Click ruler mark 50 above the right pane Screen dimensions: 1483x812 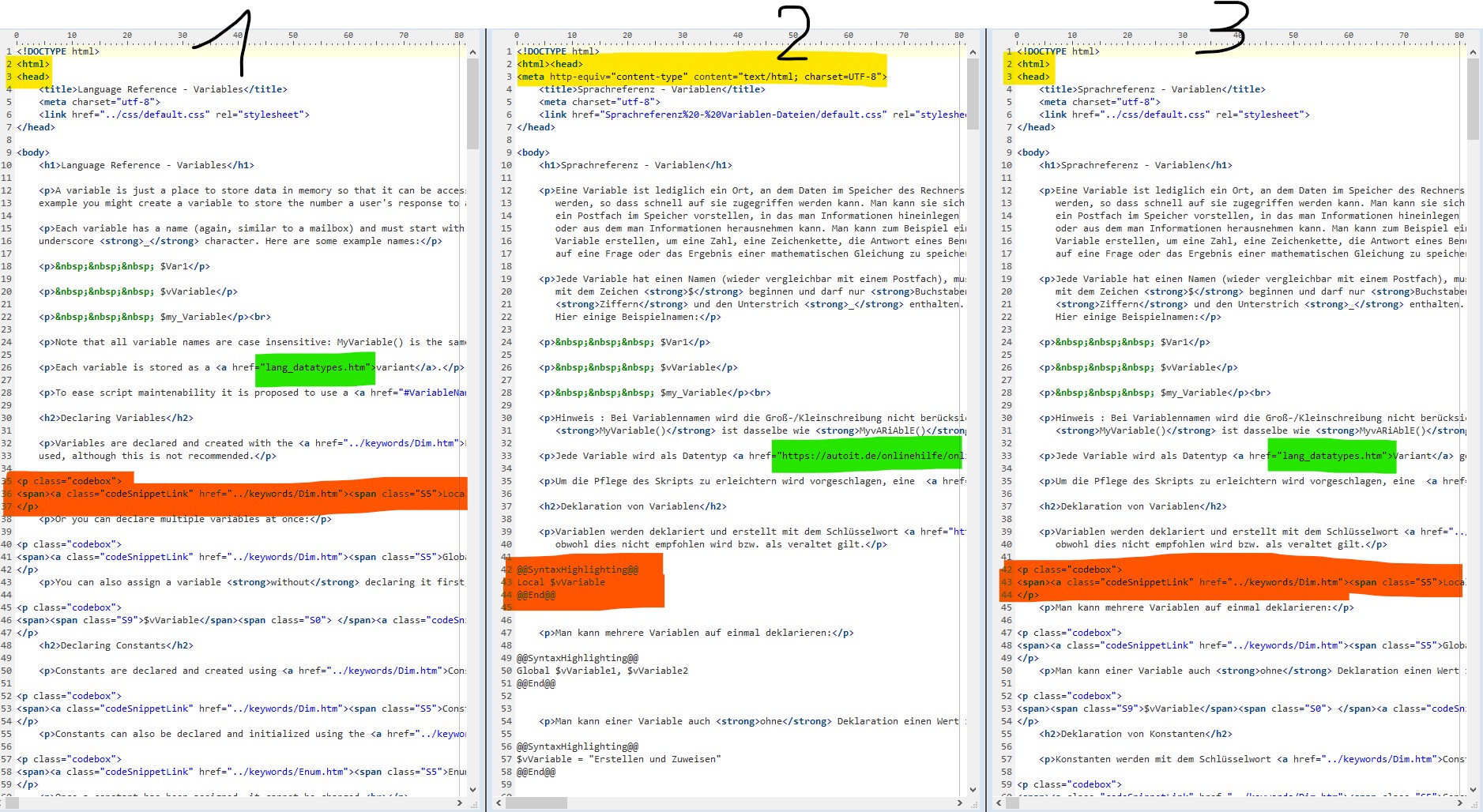point(1293,36)
